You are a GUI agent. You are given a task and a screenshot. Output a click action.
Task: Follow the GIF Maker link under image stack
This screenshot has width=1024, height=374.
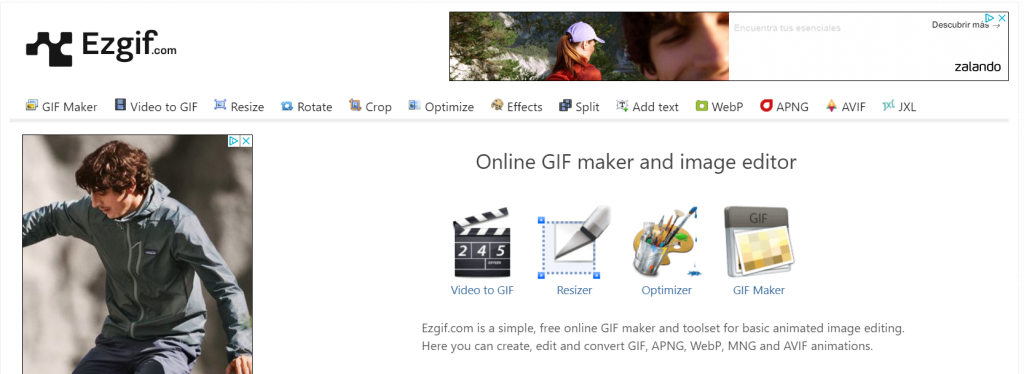(759, 290)
